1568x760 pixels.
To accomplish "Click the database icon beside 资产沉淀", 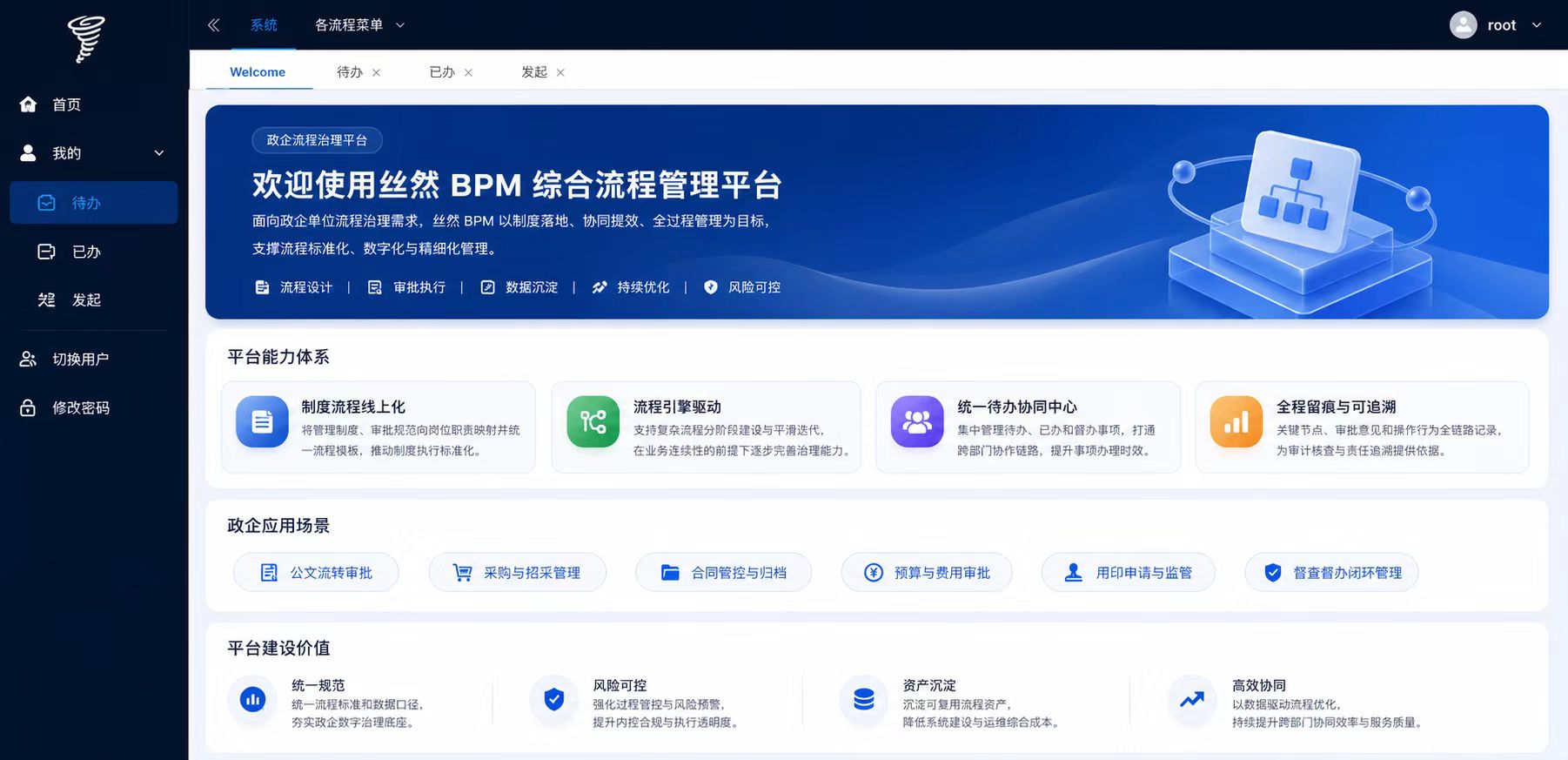I will pos(864,699).
